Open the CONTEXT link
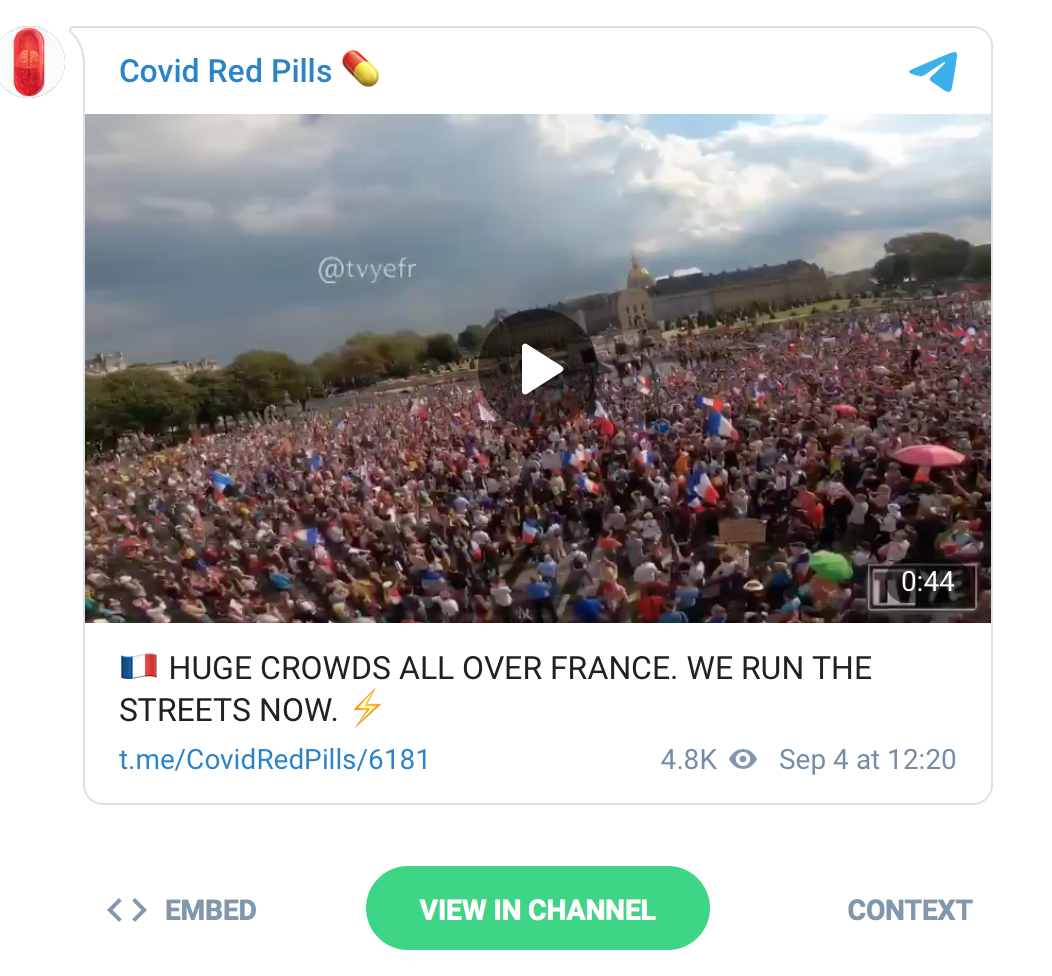1052x976 pixels. click(x=910, y=910)
